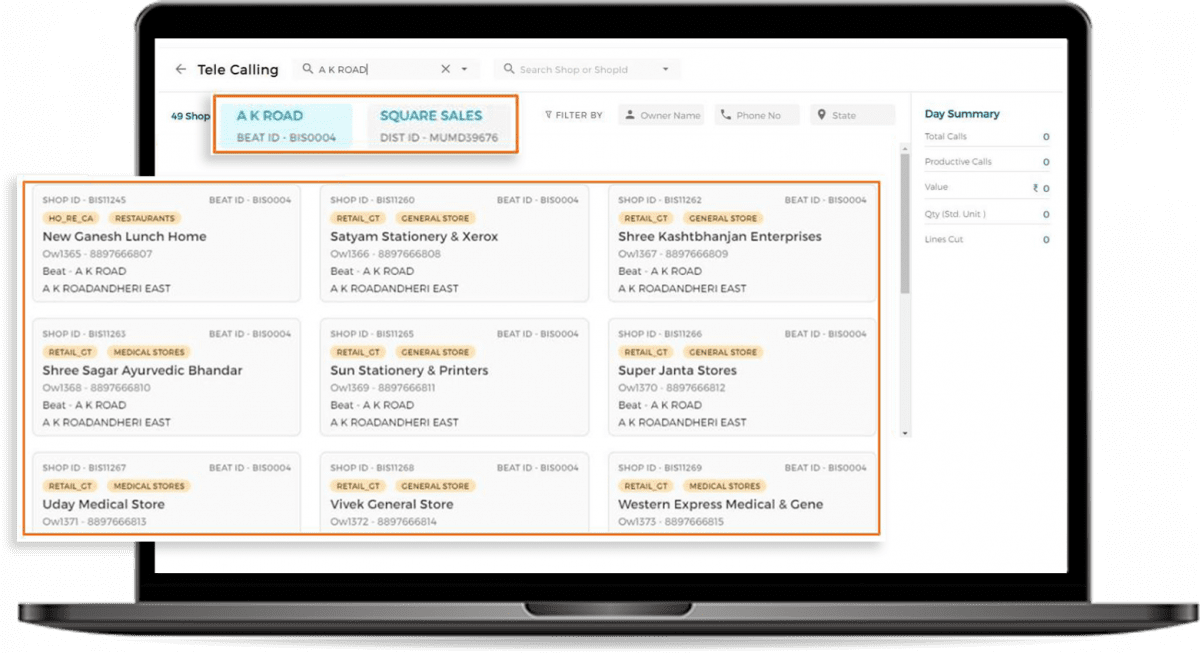This screenshot has height=653, width=1200.
Task: Click the magnifier in Search Shop or ShopId
Action: (x=511, y=69)
